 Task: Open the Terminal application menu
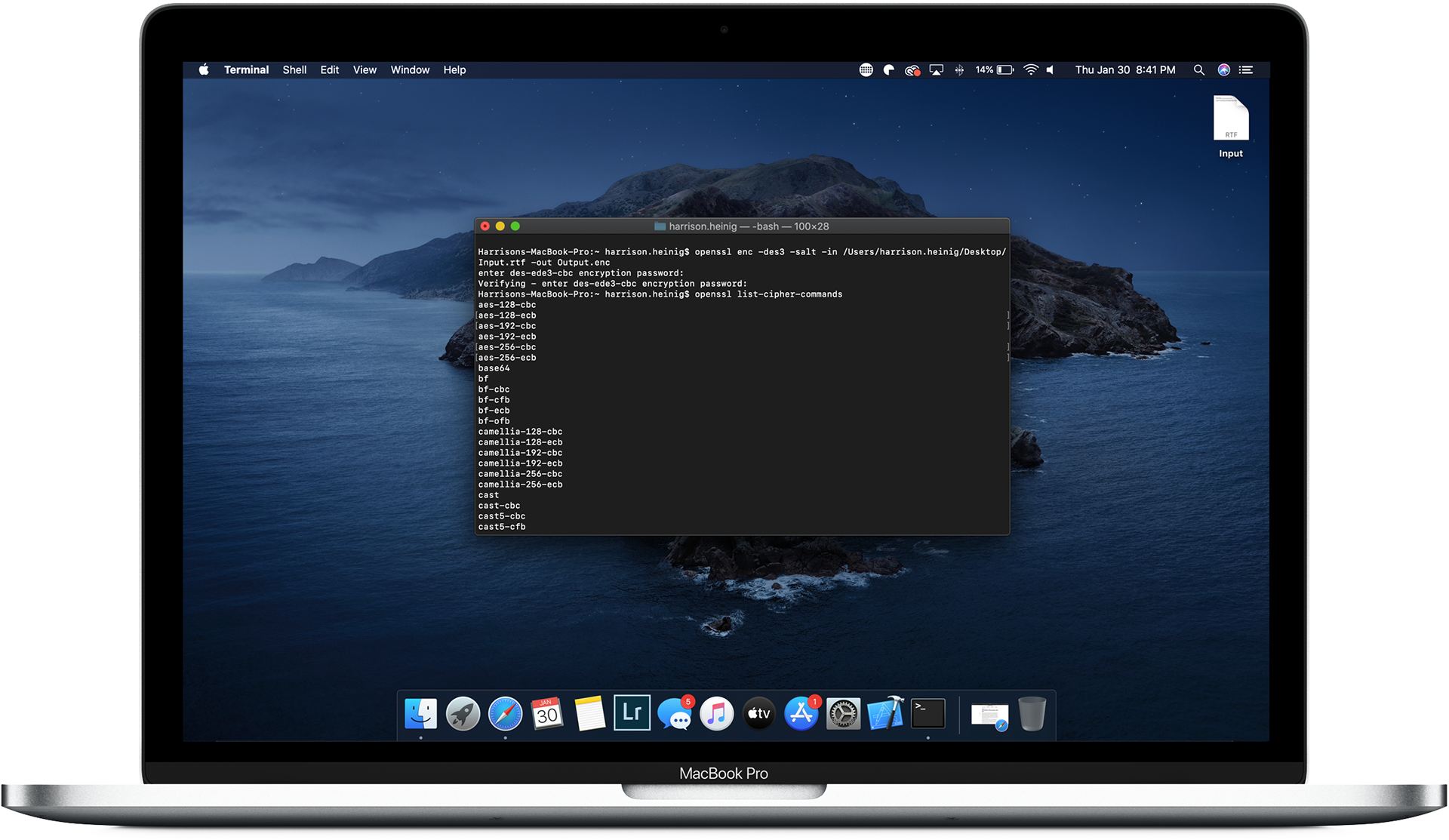[246, 69]
